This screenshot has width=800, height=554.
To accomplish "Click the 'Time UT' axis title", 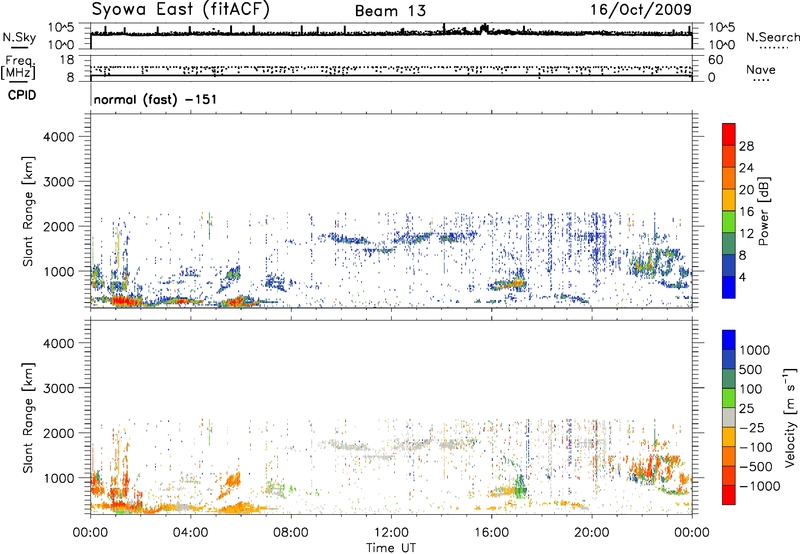I will [x=391, y=548].
